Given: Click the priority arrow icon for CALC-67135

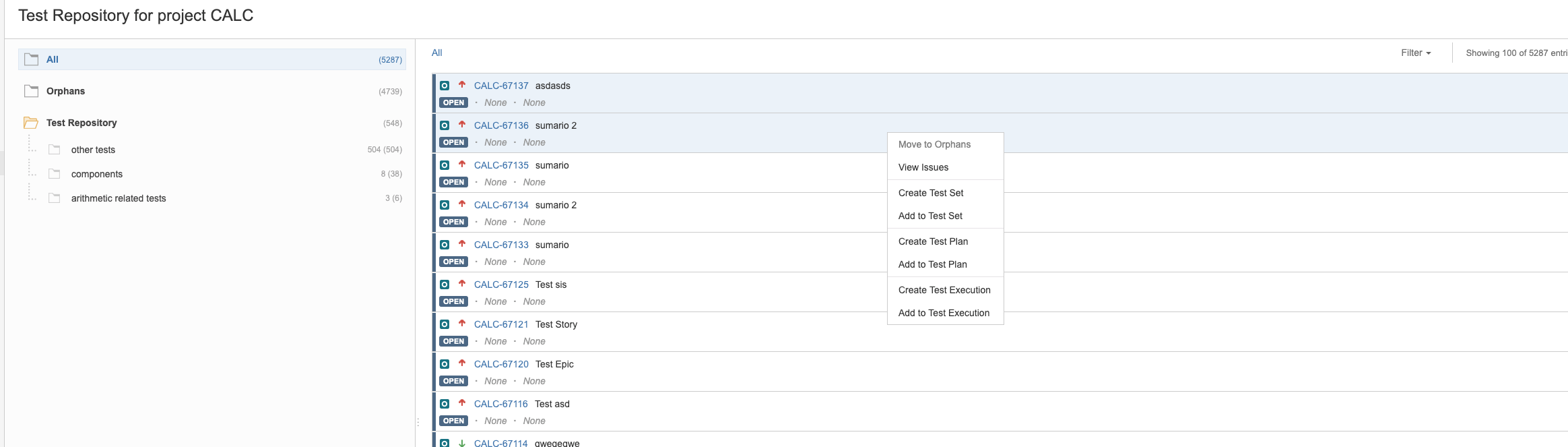Looking at the screenshot, I should [x=462, y=165].
